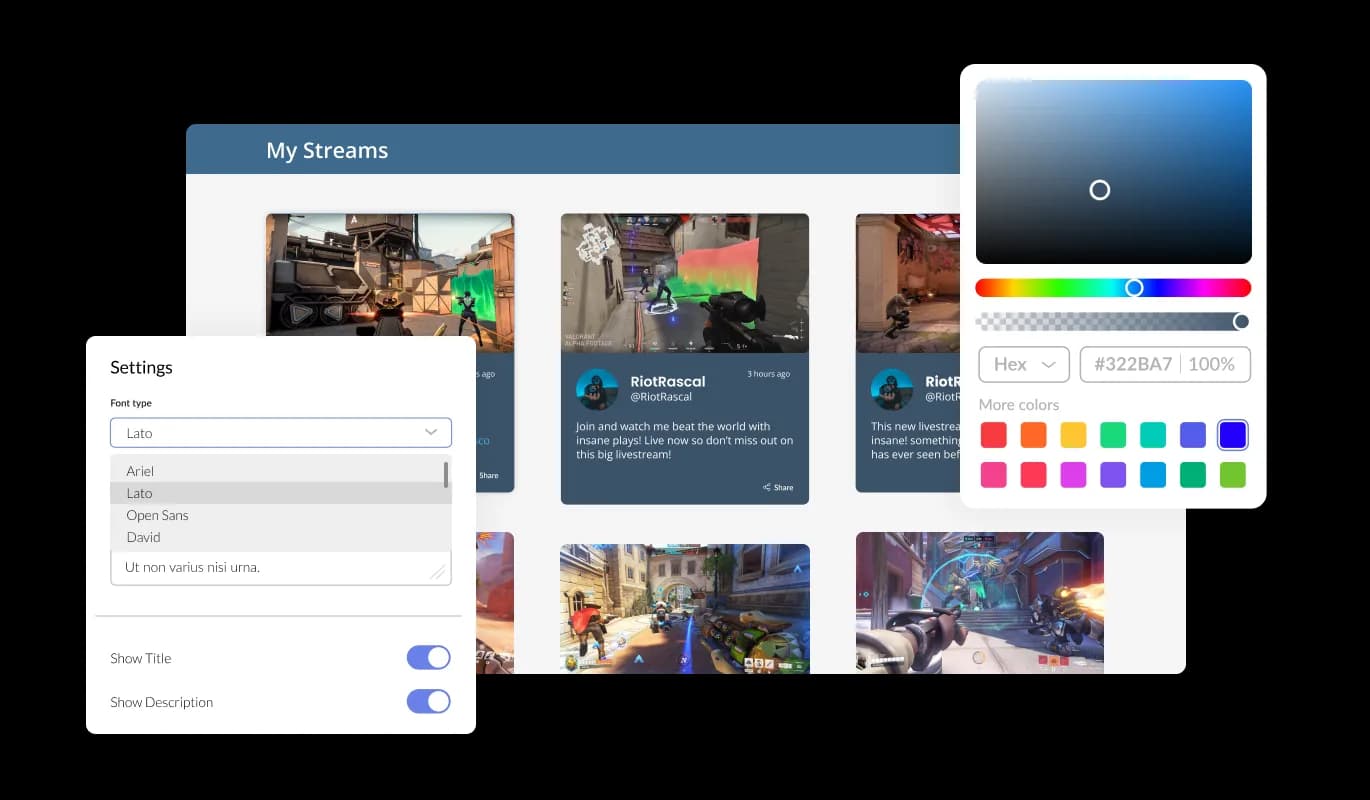Click the hue slider handle
This screenshot has width=1370, height=800.
[1134, 288]
